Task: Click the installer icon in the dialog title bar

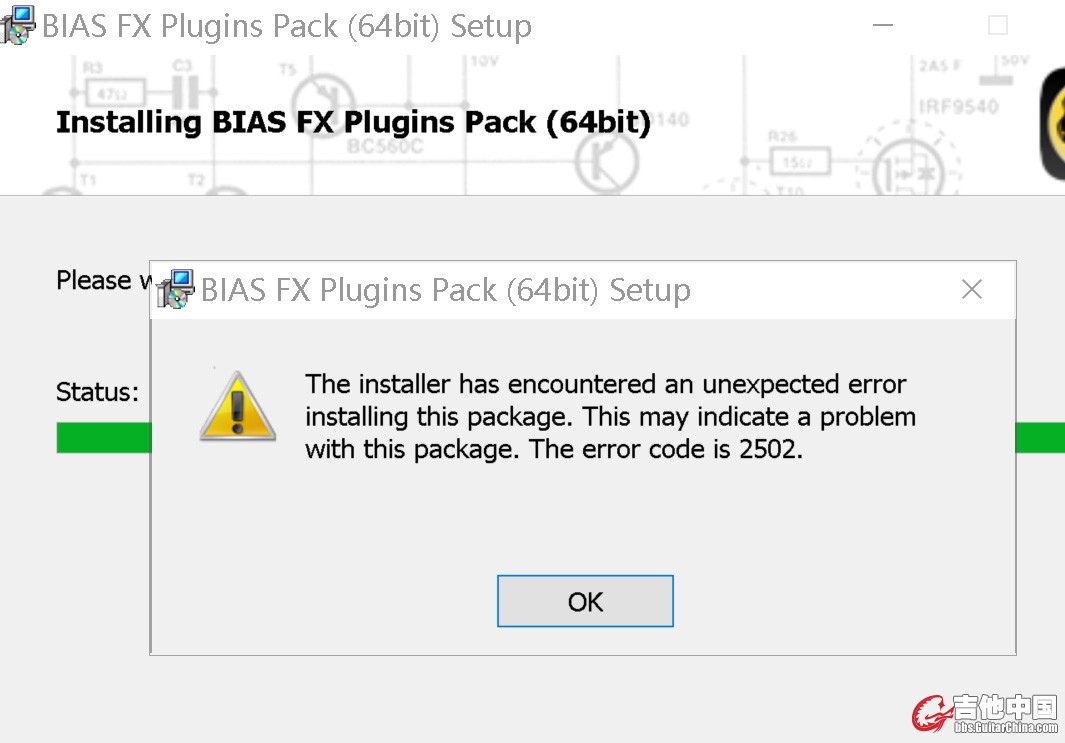Action: (x=175, y=289)
